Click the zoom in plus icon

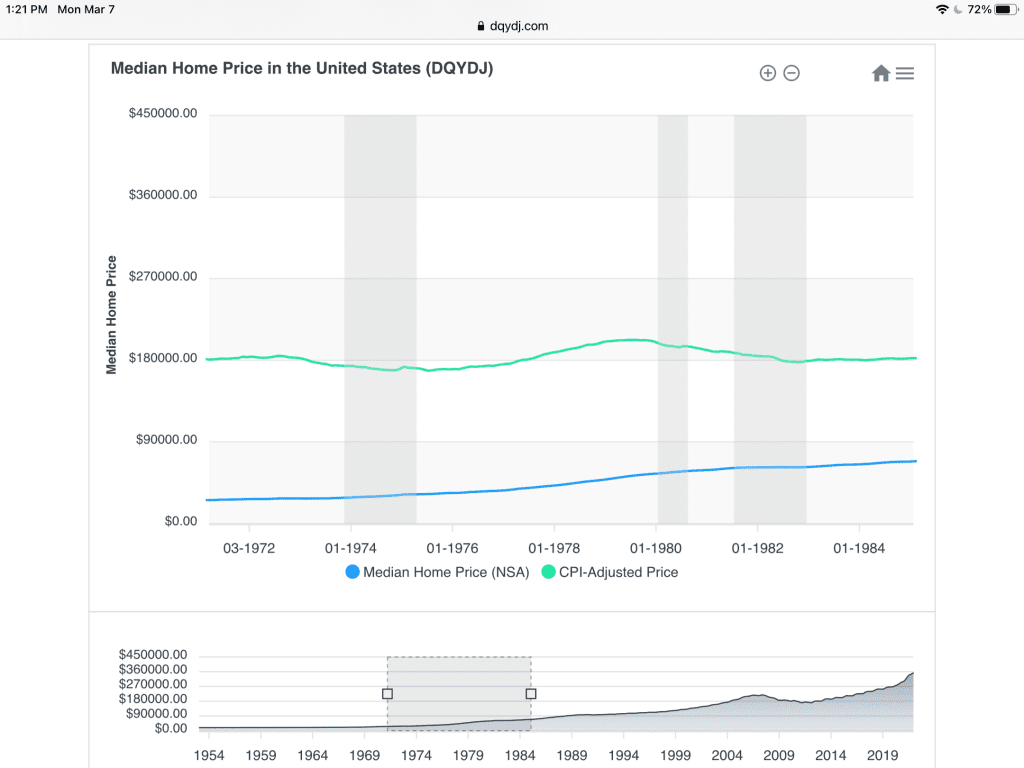pyautogui.click(x=768, y=73)
